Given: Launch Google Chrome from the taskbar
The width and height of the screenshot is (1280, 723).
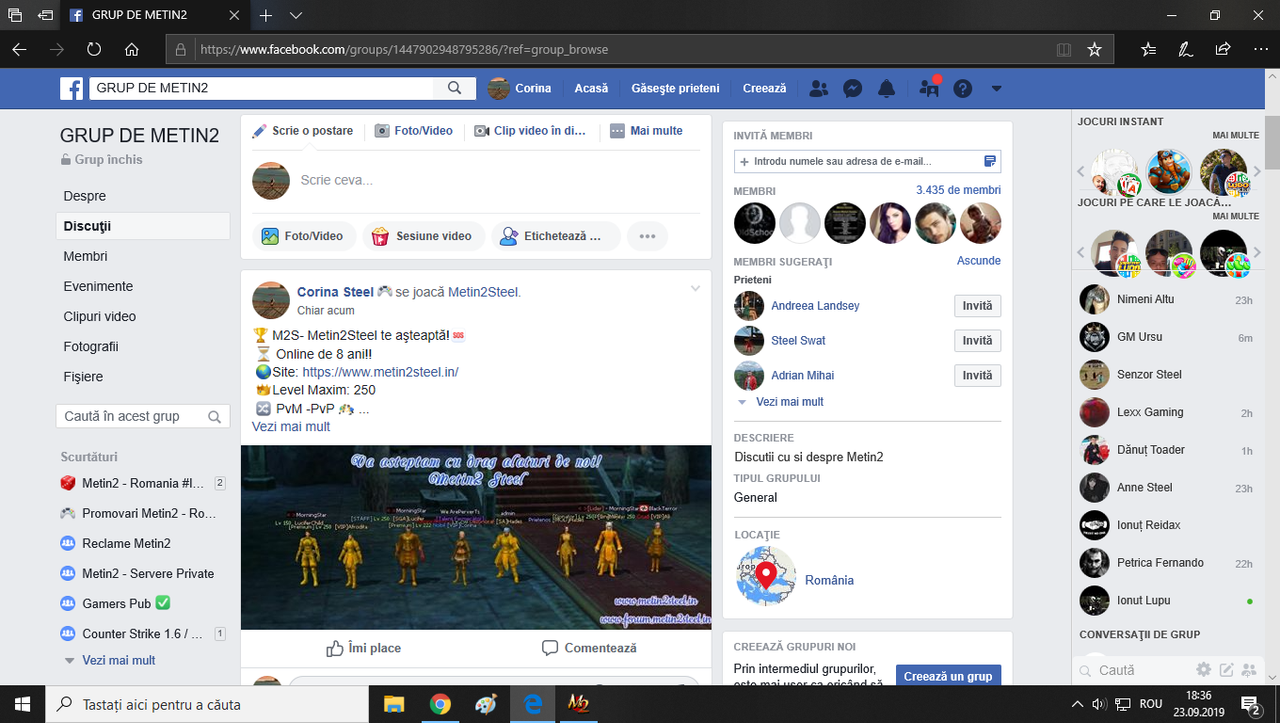Looking at the screenshot, I should (x=440, y=704).
